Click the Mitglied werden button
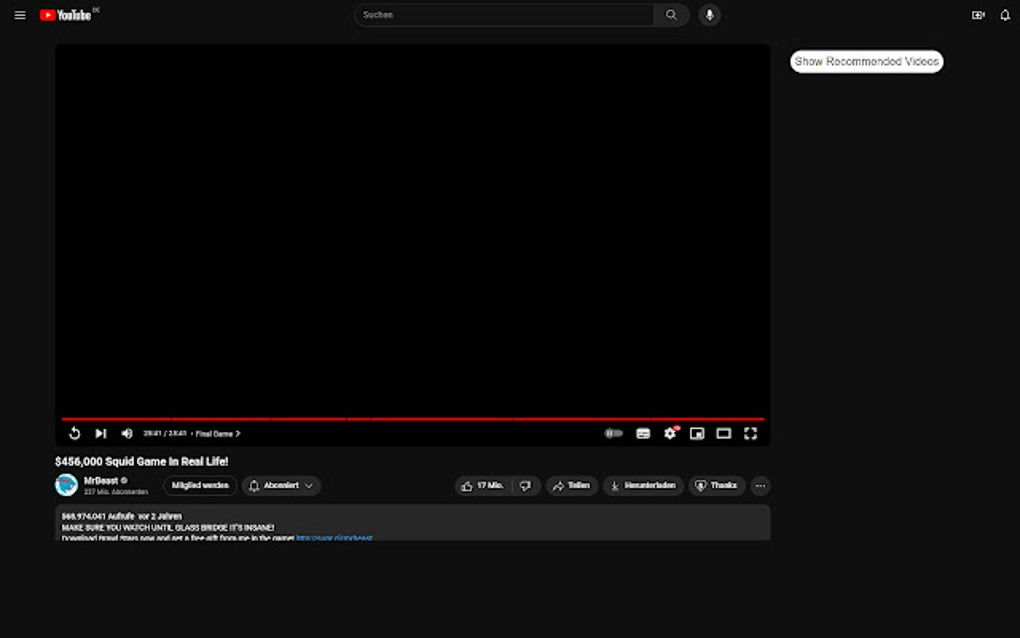This screenshot has width=1020, height=638. pos(199,485)
